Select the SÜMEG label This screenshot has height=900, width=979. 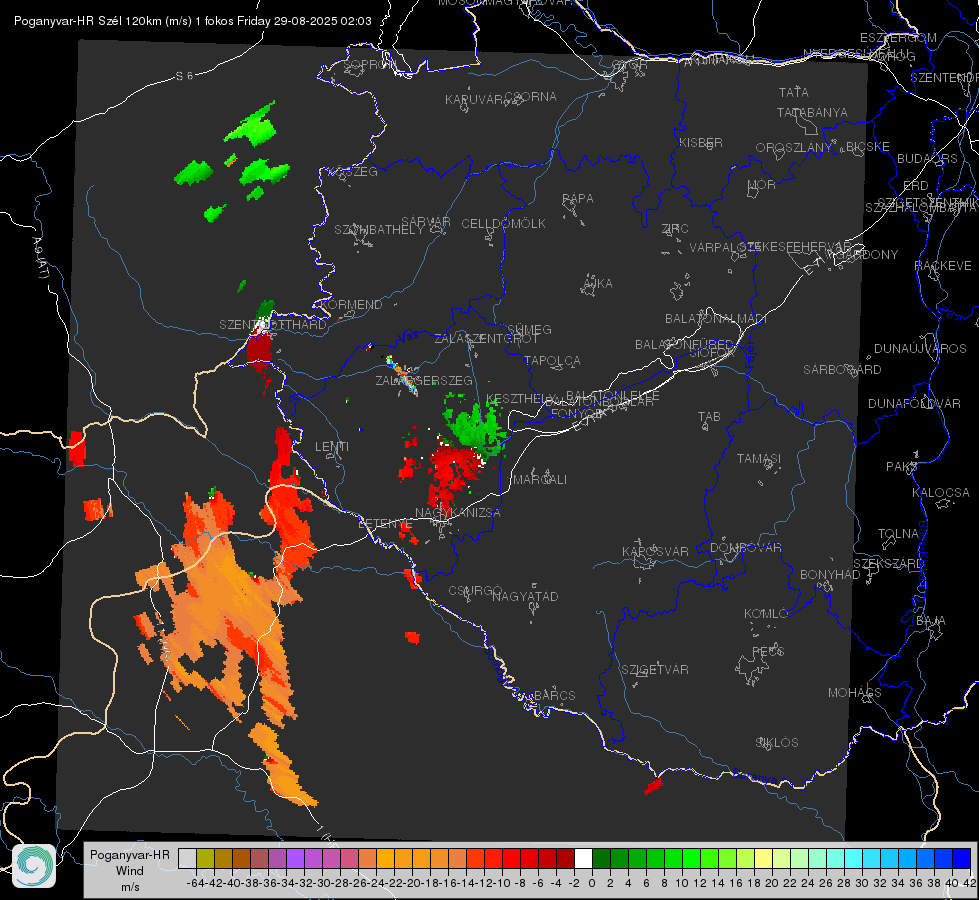pyautogui.click(x=529, y=329)
